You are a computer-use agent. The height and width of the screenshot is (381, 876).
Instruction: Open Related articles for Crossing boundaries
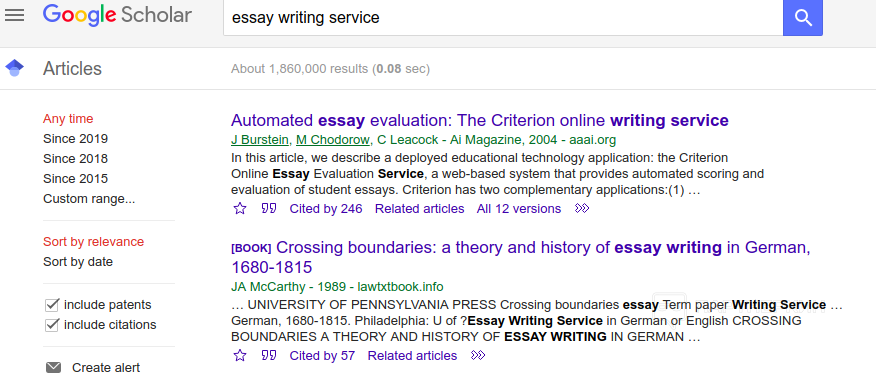(412, 355)
